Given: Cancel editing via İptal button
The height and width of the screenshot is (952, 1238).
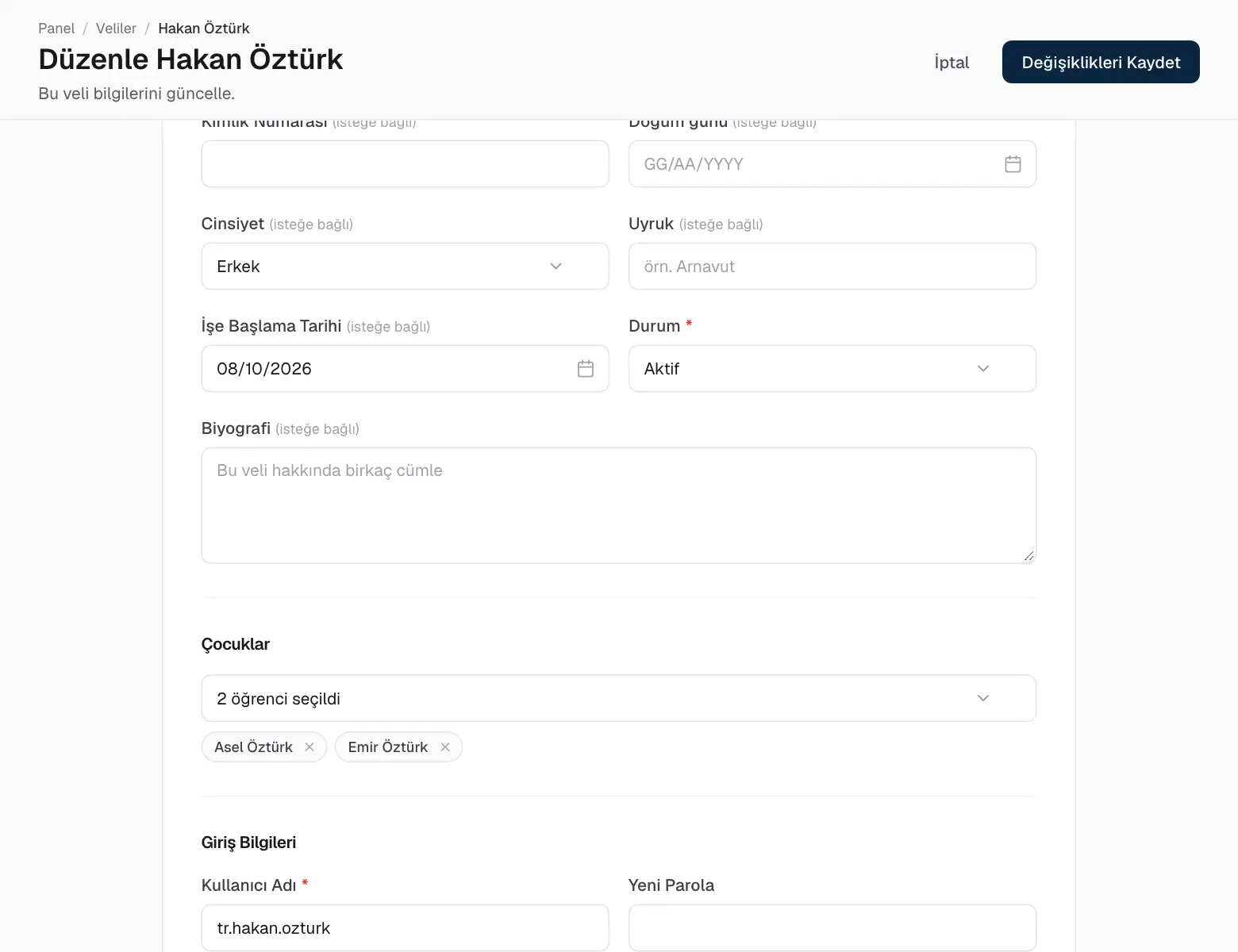Looking at the screenshot, I should (952, 62).
